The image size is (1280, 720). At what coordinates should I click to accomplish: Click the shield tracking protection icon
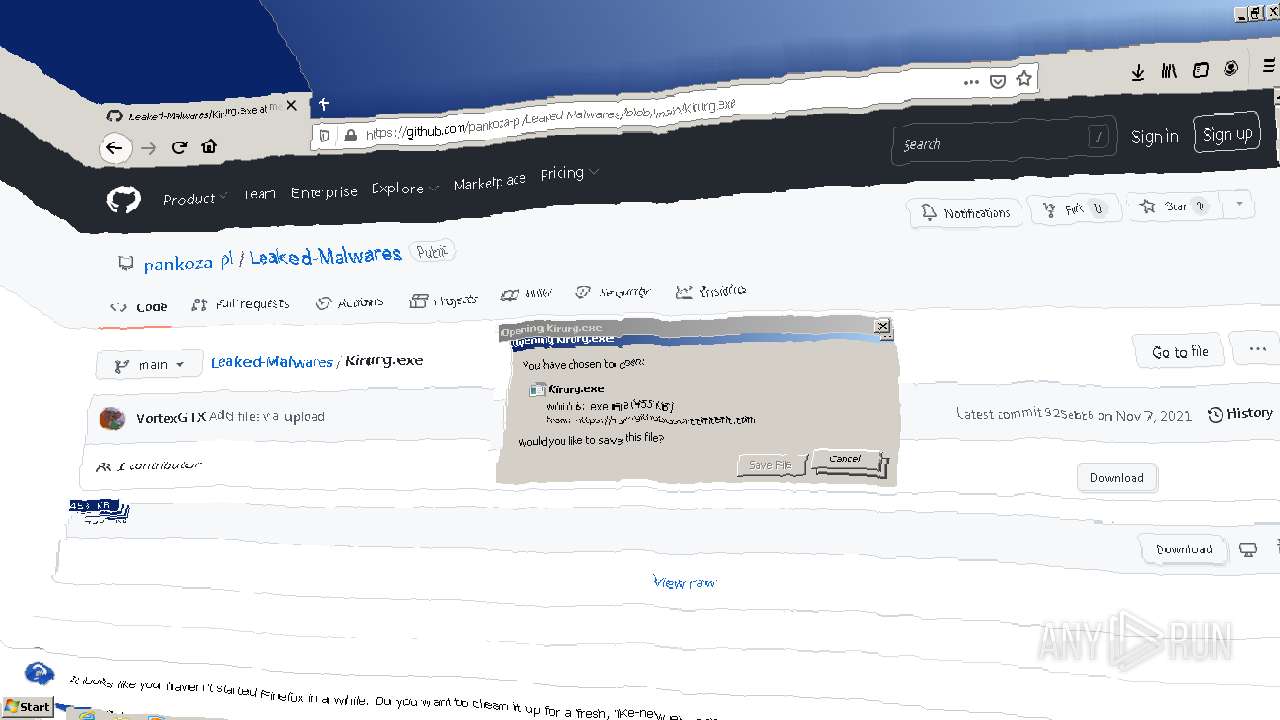(x=325, y=135)
